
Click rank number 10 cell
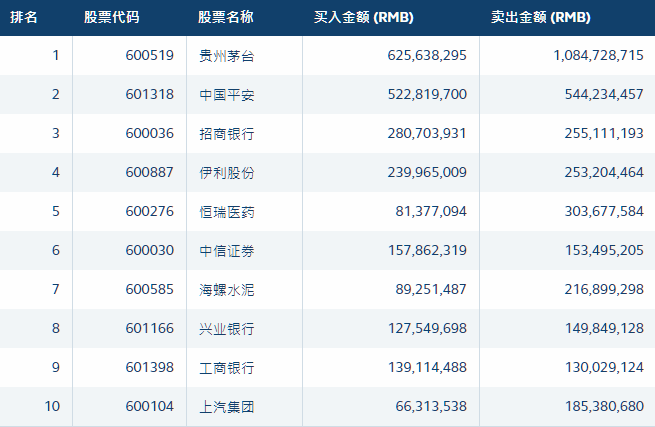(x=52, y=406)
